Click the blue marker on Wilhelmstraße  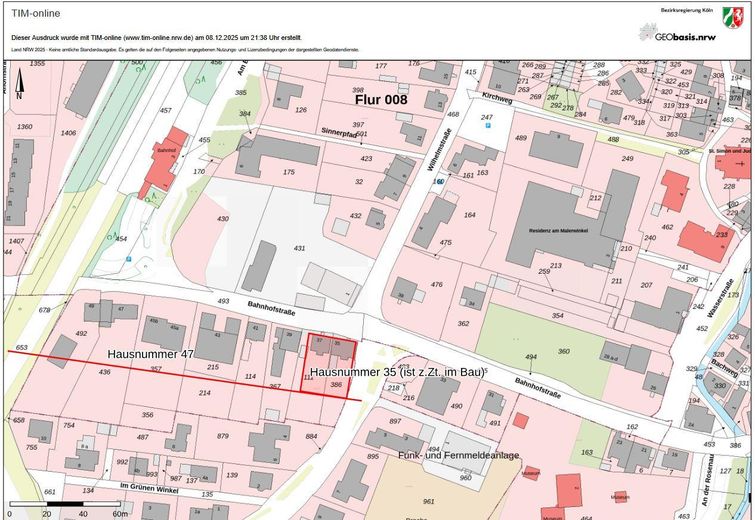pos(438,182)
